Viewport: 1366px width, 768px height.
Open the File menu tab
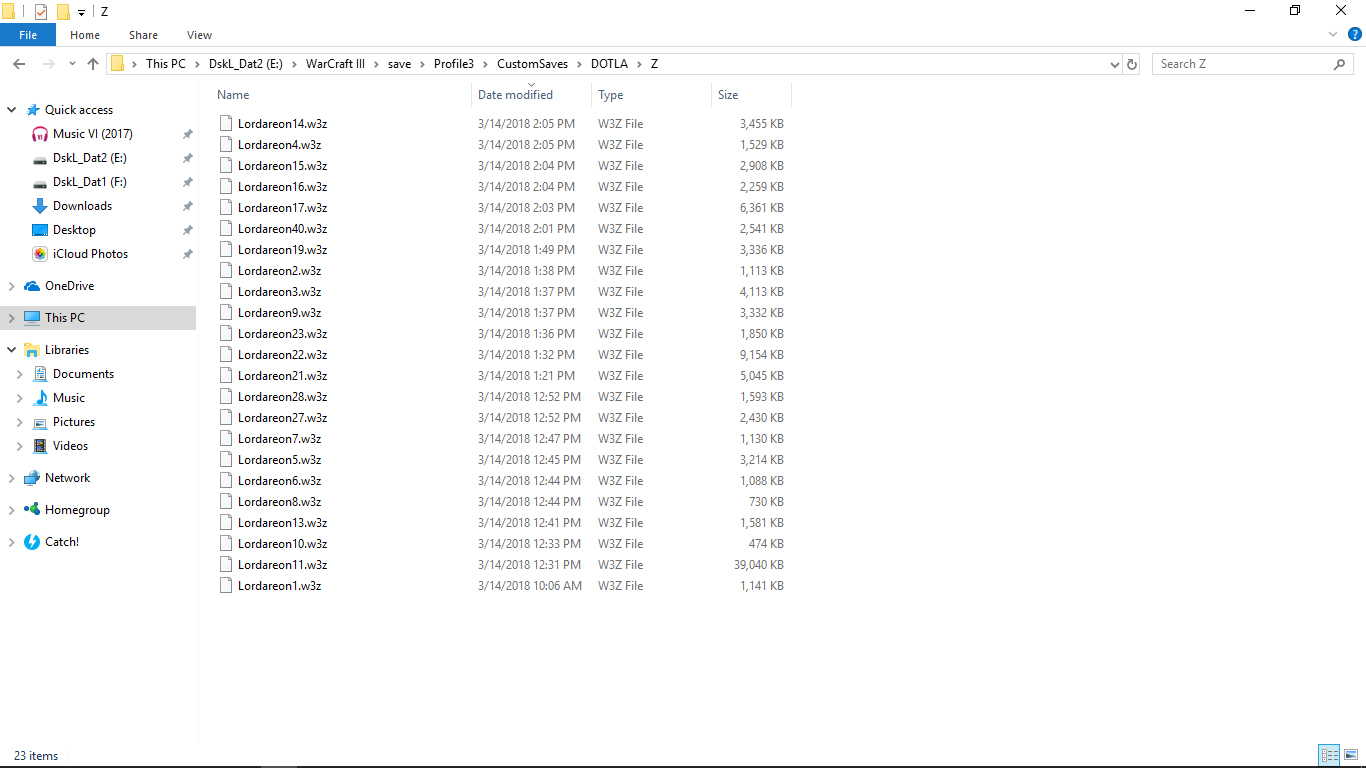point(28,35)
